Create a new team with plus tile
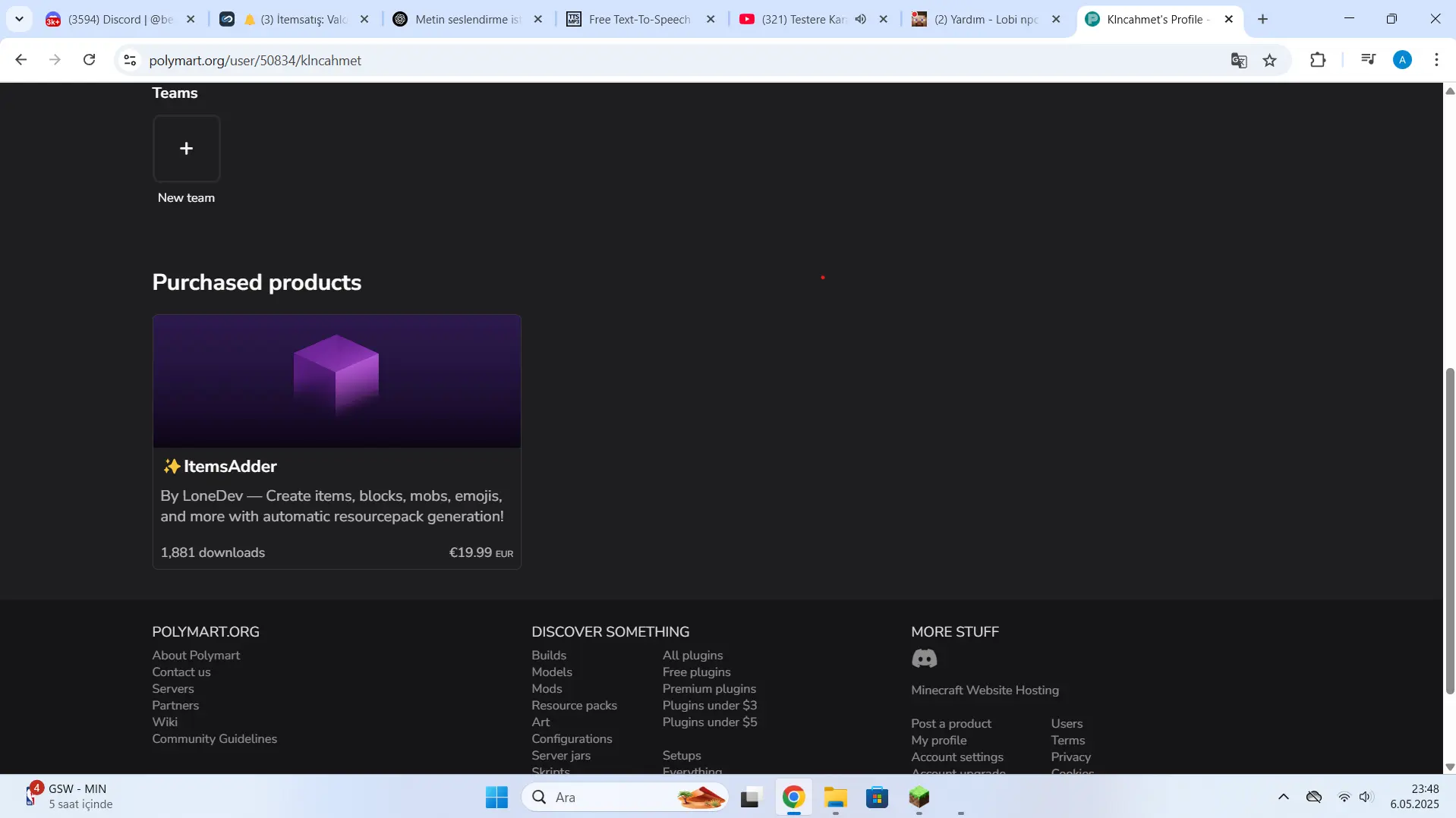1456x818 pixels. (186, 149)
